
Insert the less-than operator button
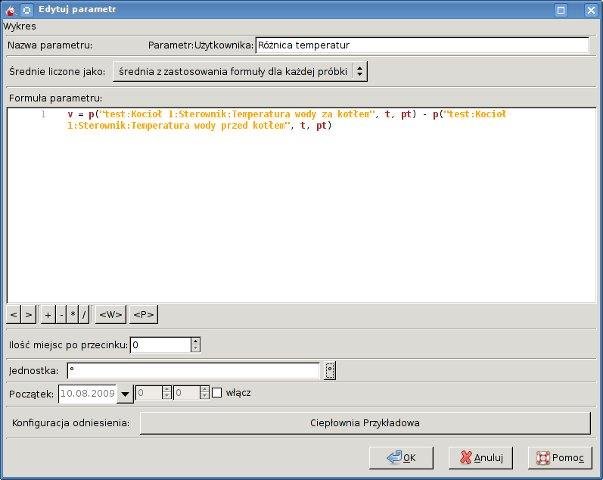(x=13, y=315)
